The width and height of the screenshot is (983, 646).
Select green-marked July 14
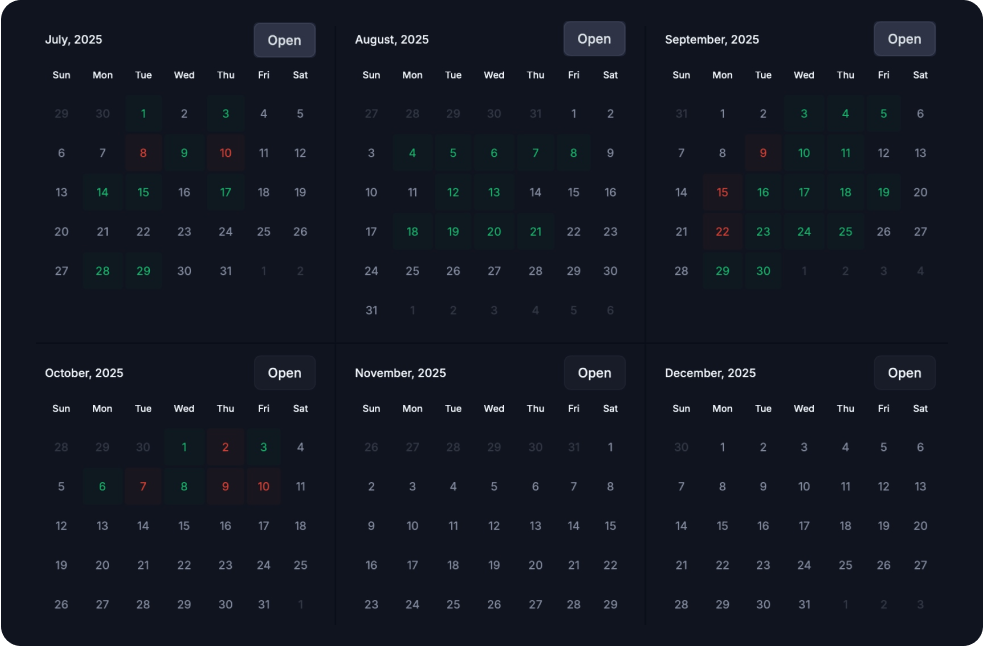[x=102, y=192]
